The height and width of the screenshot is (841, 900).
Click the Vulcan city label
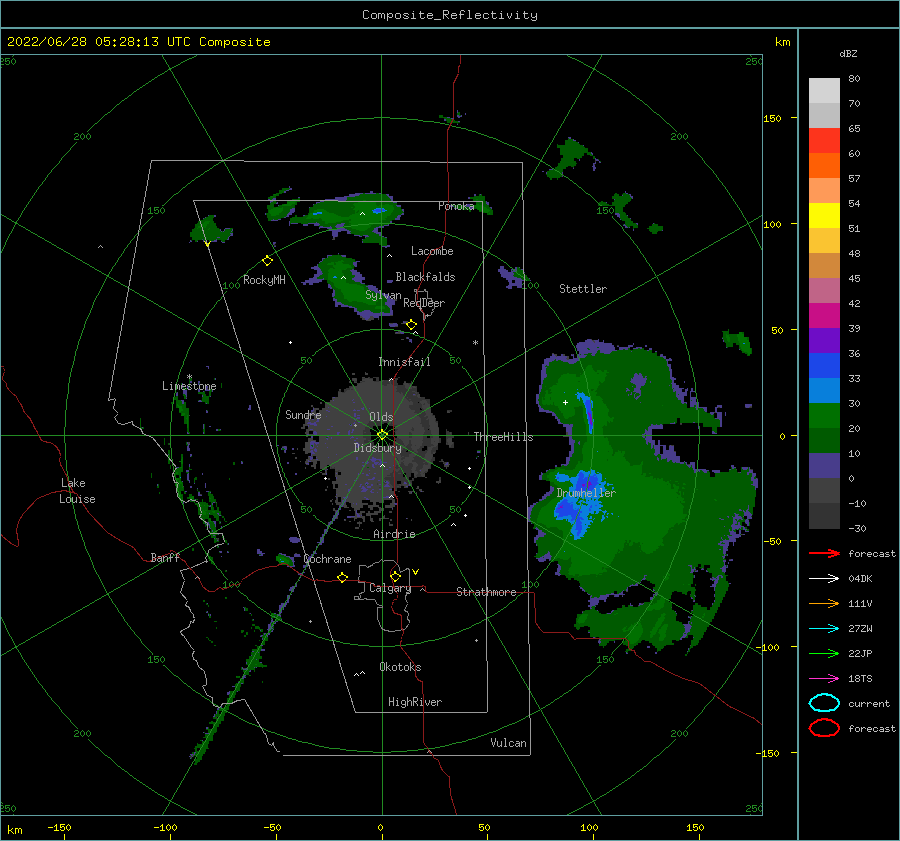(508, 743)
